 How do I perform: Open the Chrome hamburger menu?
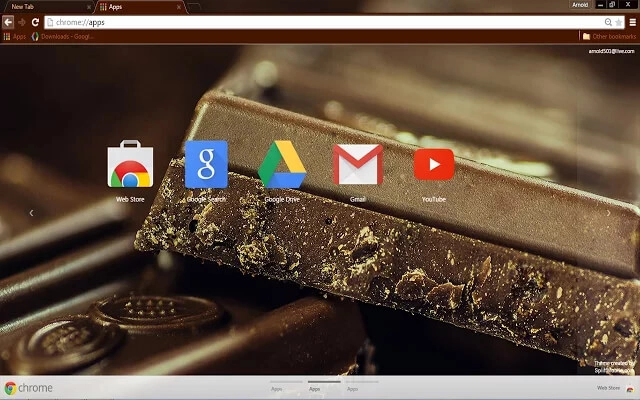click(x=633, y=22)
